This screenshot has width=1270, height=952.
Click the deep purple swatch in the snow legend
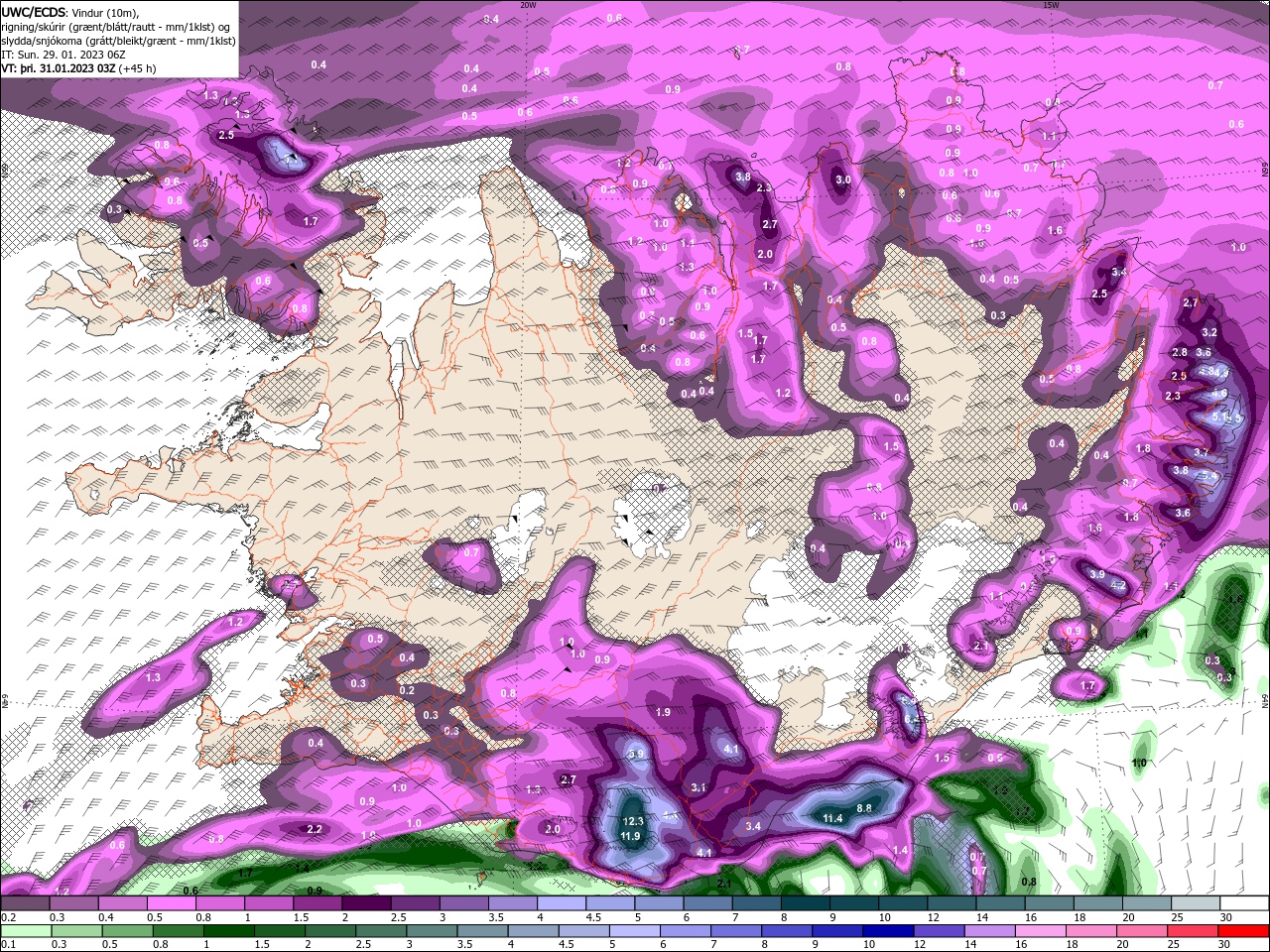point(368,903)
